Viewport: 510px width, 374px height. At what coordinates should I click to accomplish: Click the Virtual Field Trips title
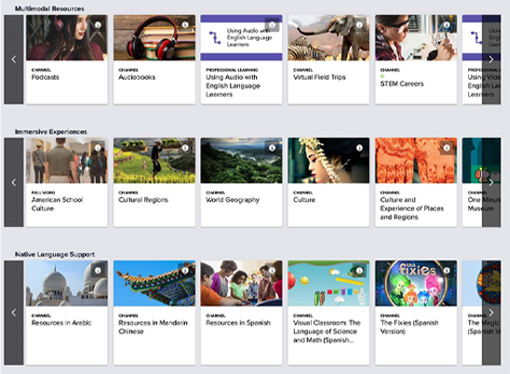click(319, 77)
